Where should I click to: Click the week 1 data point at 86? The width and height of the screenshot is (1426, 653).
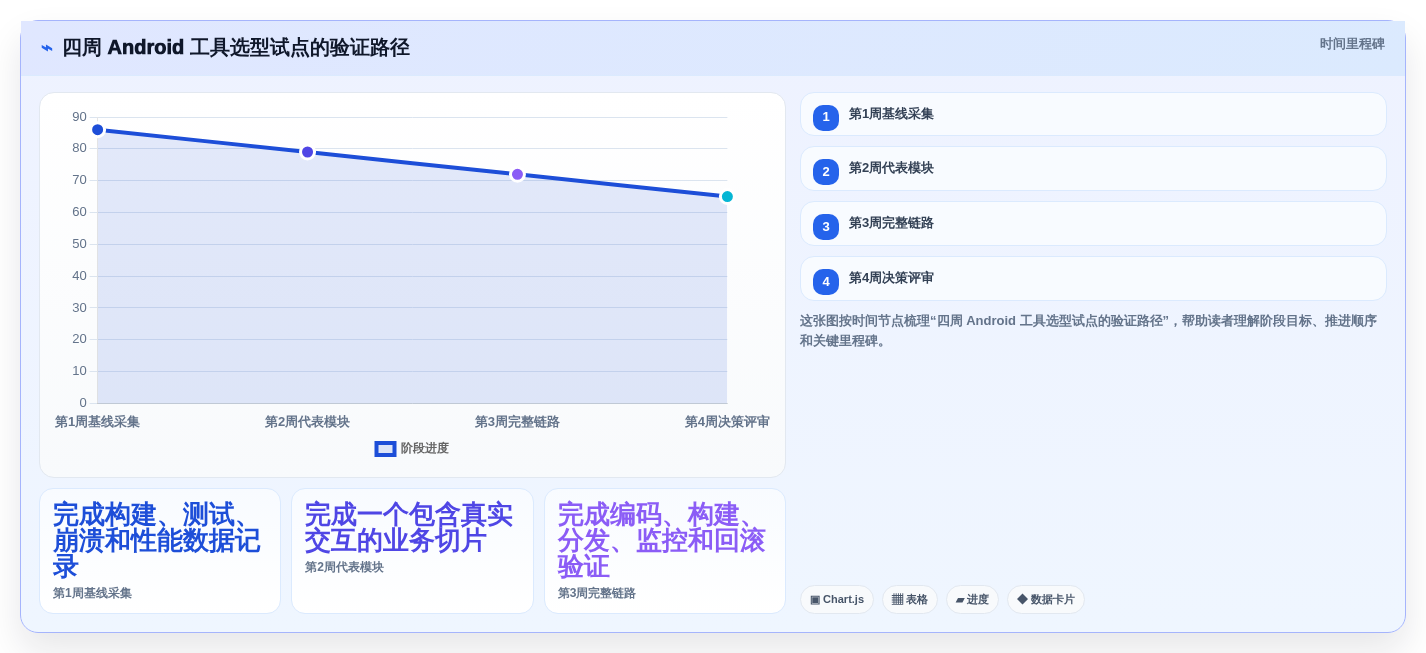[x=98, y=130]
